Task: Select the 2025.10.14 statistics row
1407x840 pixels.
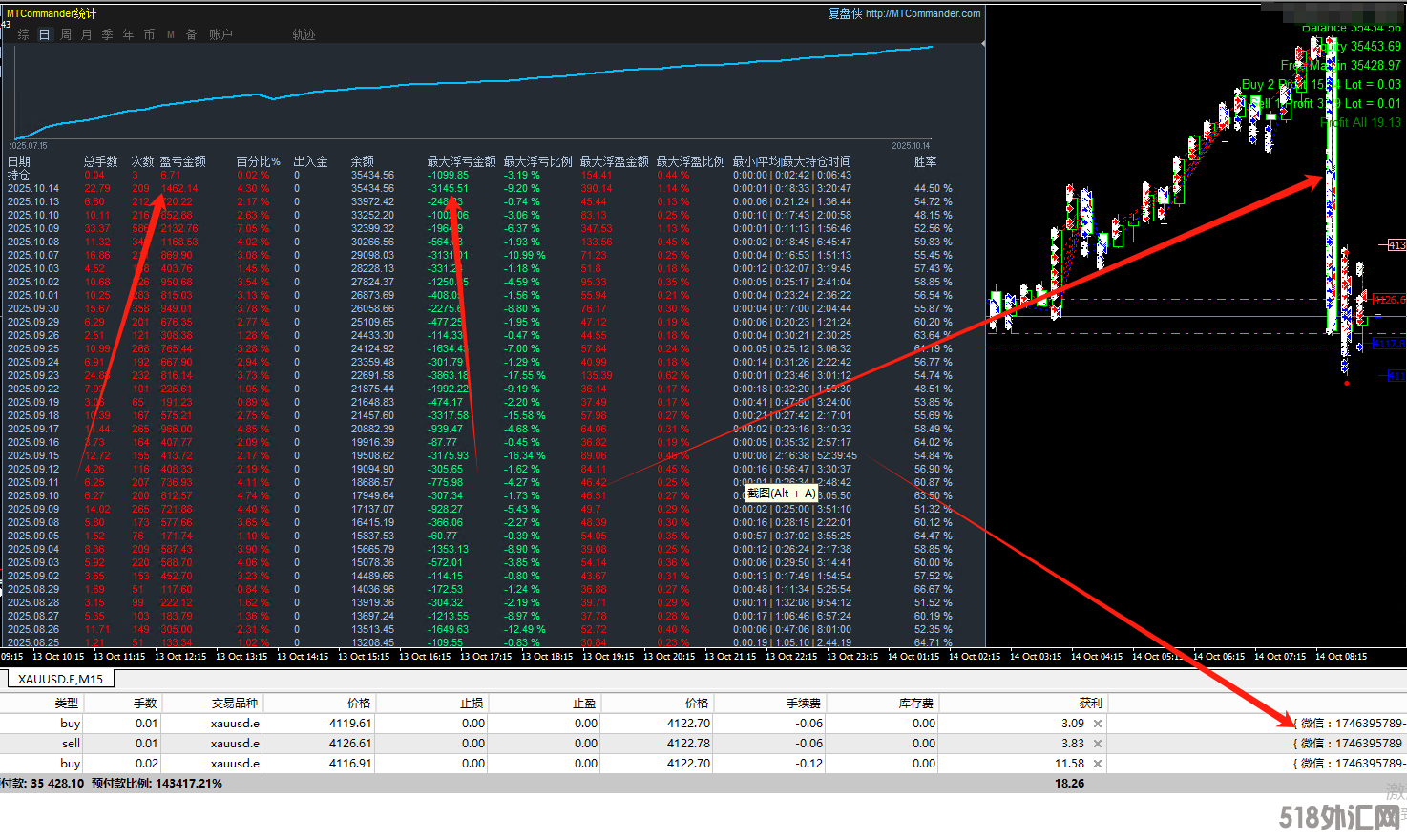Action: [33, 189]
